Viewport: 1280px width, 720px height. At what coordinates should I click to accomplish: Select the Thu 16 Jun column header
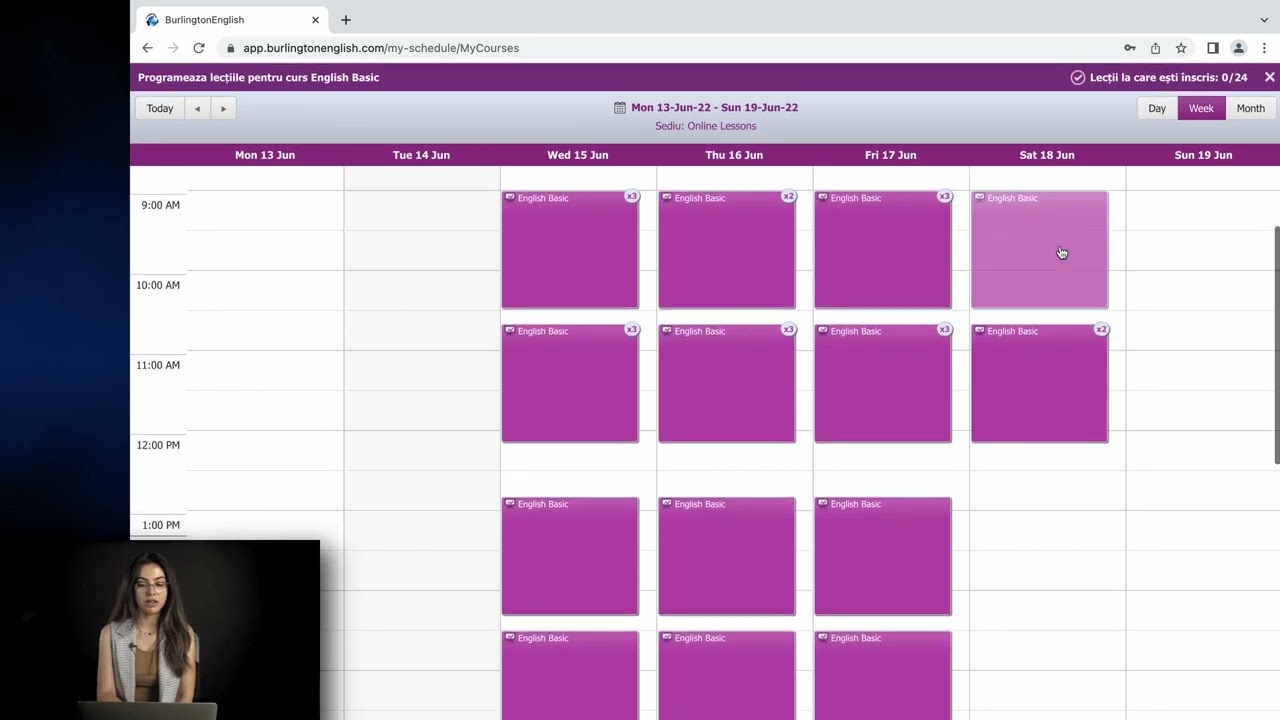click(734, 155)
